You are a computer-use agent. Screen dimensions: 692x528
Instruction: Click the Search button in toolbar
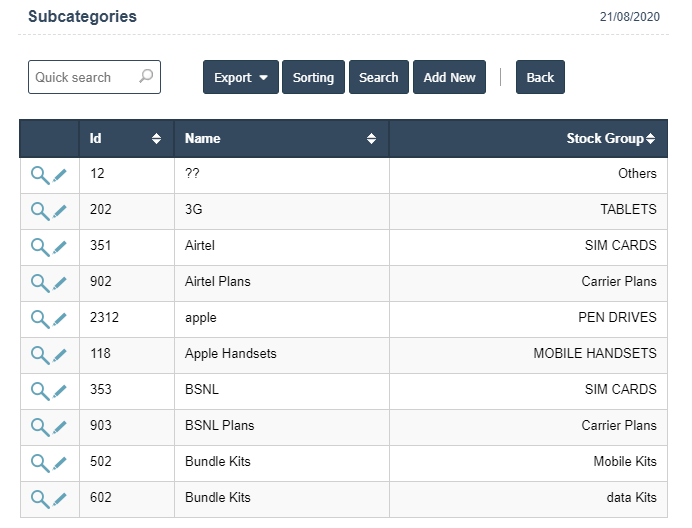pos(378,78)
